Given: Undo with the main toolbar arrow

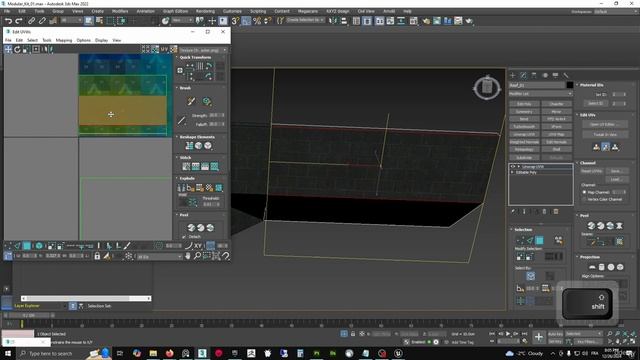Looking at the screenshot, I should [8, 21].
